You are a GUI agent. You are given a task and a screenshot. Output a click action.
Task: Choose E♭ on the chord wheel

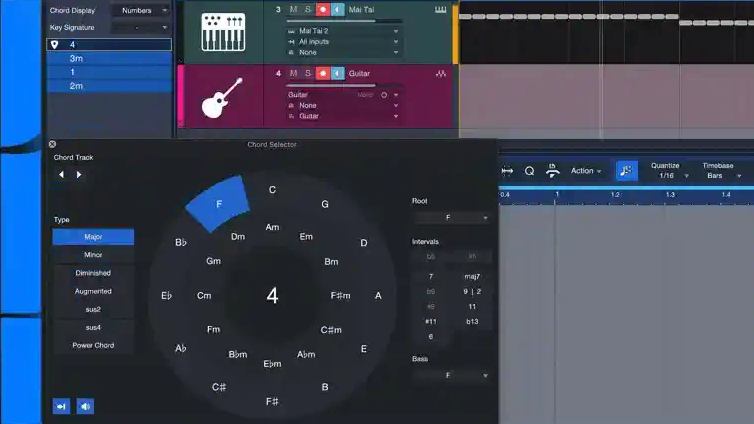(x=166, y=296)
